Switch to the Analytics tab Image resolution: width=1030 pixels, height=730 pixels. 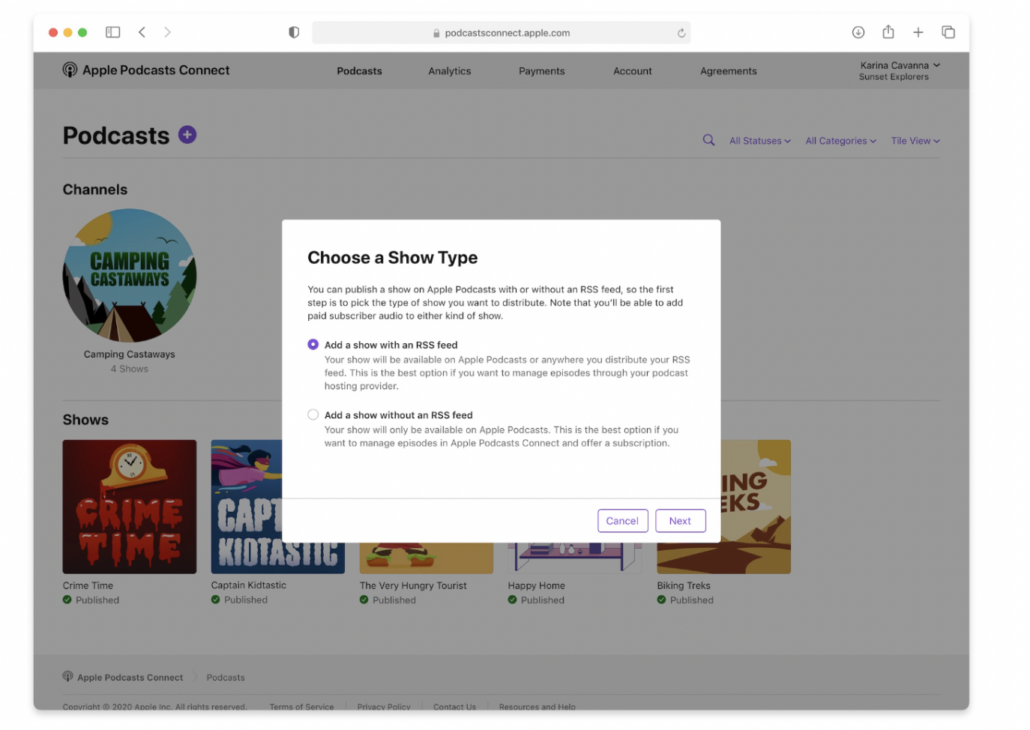pos(449,71)
